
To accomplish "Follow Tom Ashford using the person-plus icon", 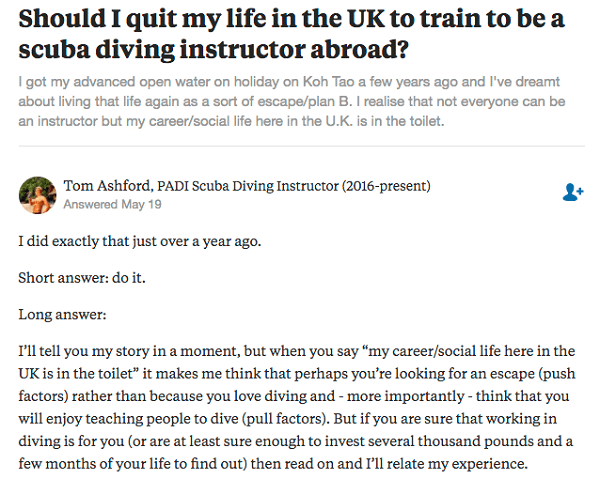I will point(573,192).
